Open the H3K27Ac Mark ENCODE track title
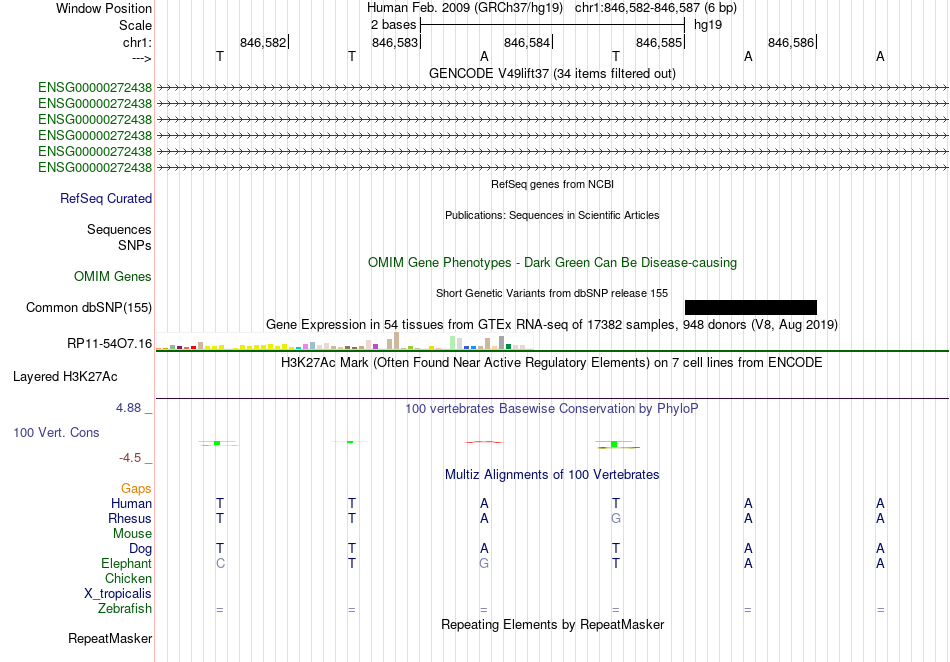 [552, 363]
